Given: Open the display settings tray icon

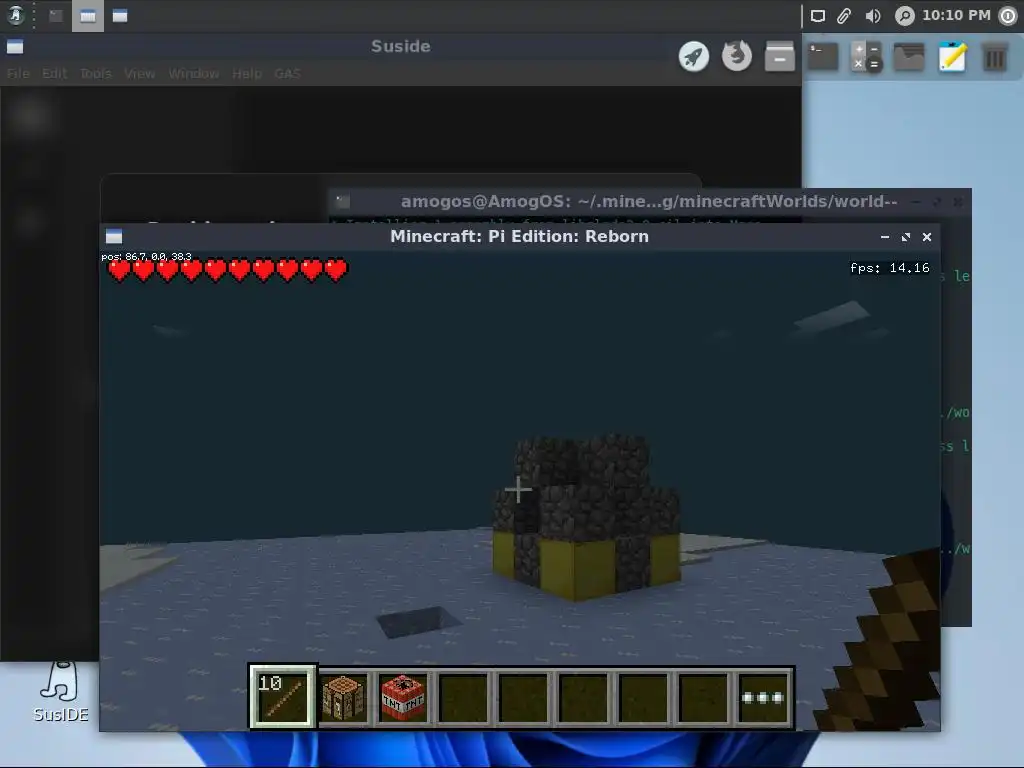Looking at the screenshot, I should pyautogui.click(x=818, y=16).
